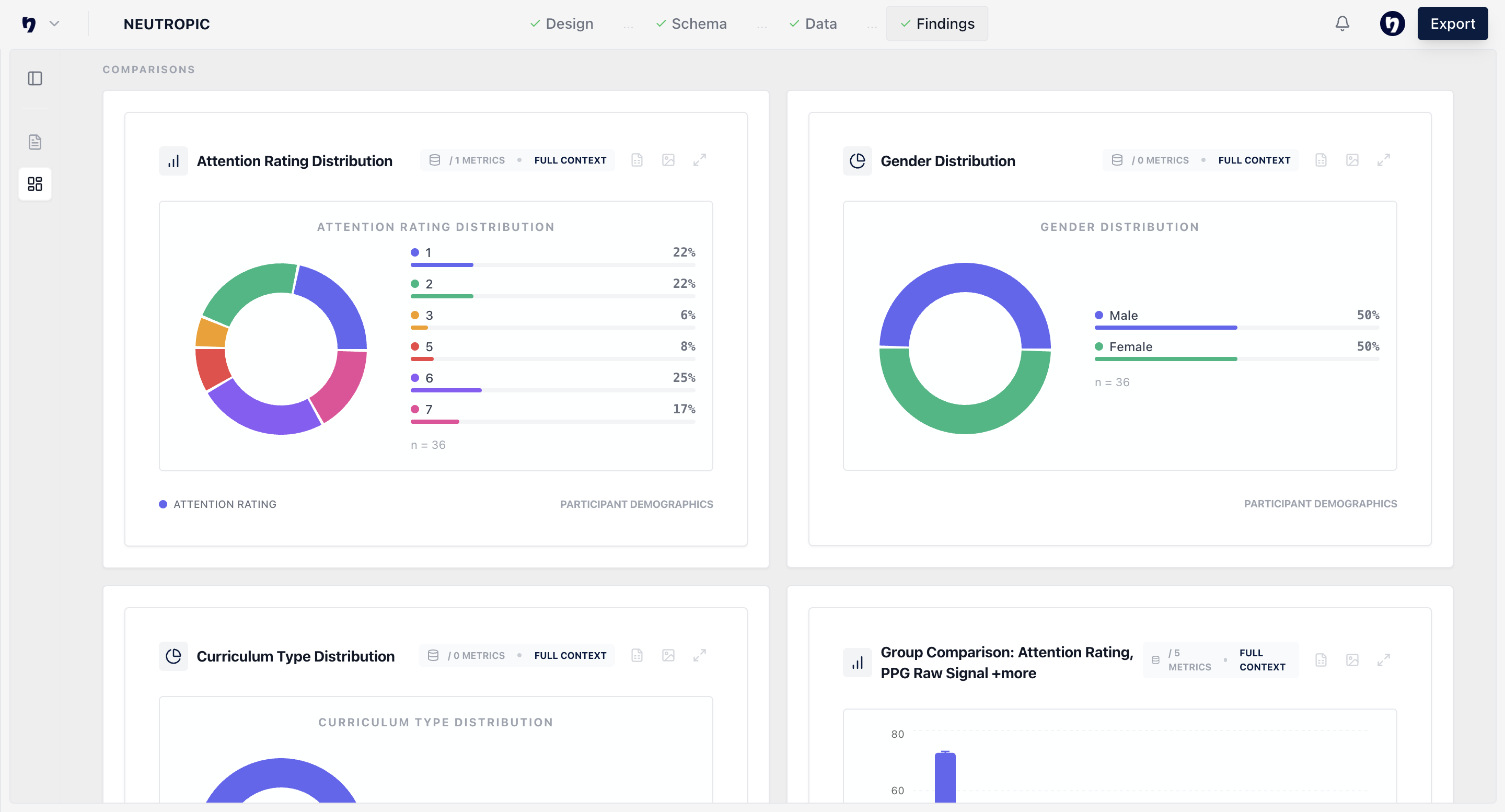Export Attention Rating chart as image icon
Screen dimensions: 1505x812
pyautogui.click(x=668, y=159)
